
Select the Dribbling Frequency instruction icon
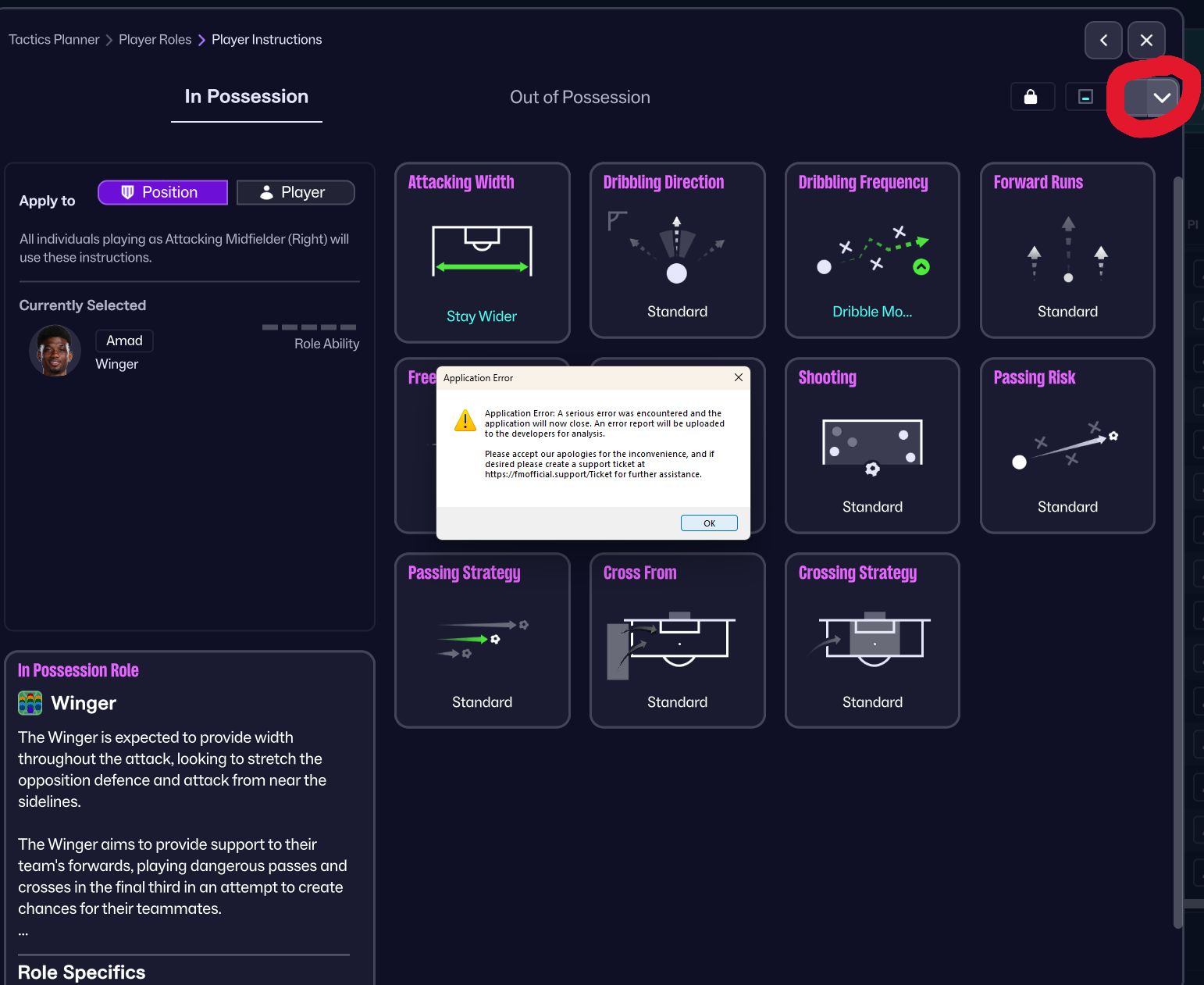[872, 252]
